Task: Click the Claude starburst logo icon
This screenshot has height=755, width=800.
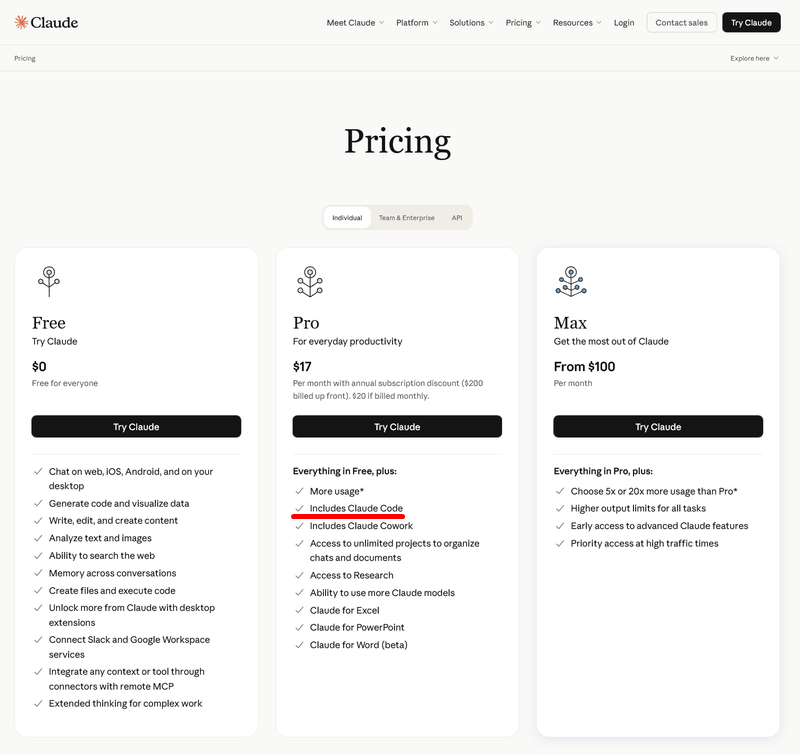Action: tap(21, 22)
